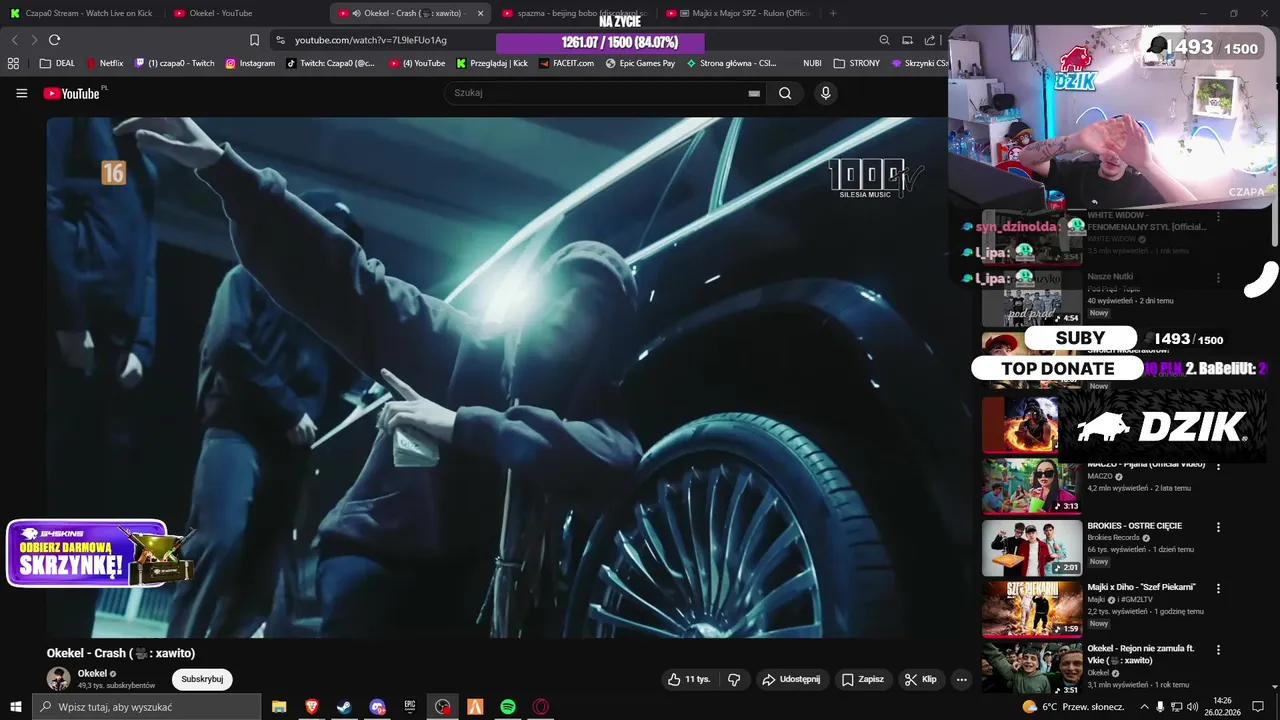This screenshot has height=720, width=1280.
Task: Click the search magnifier button on YouTube
Action: [x=785, y=93]
